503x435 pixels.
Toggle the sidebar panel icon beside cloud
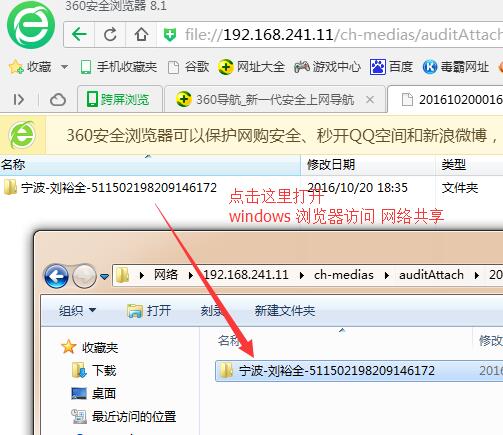coord(19,99)
